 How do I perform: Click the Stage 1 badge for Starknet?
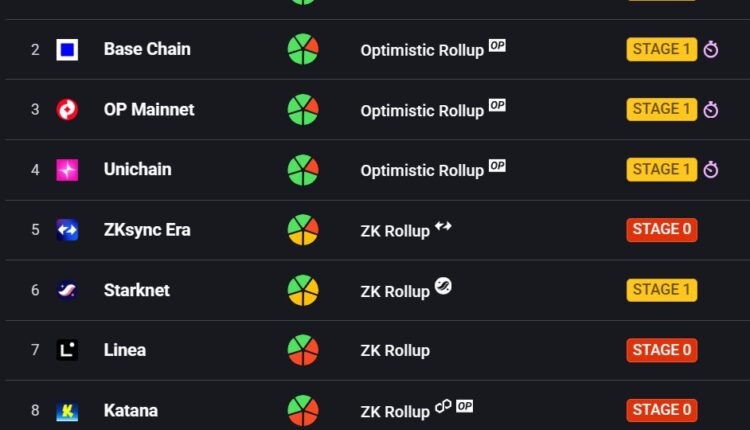(662, 290)
